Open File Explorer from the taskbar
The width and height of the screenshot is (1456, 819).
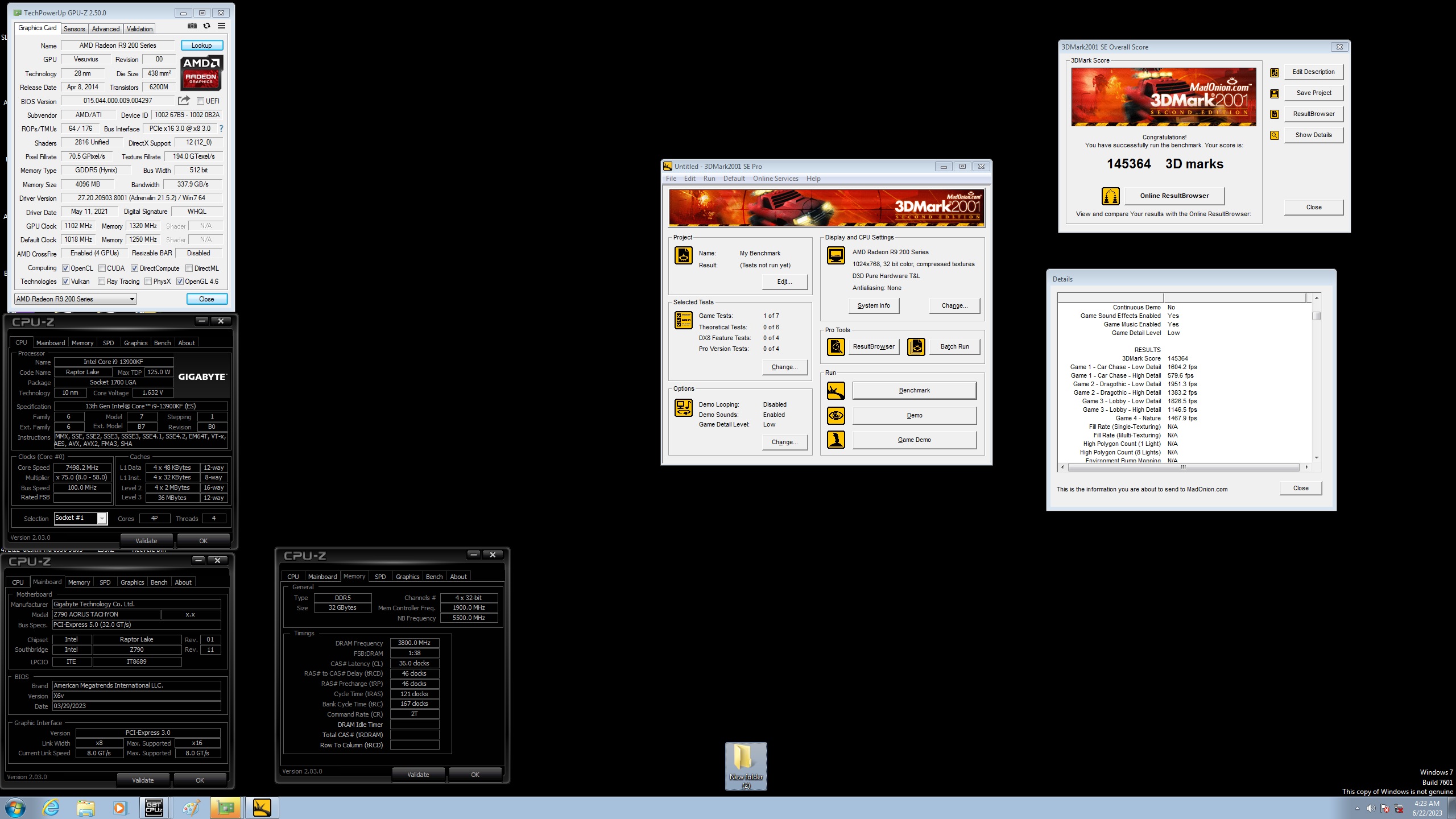coord(86,808)
